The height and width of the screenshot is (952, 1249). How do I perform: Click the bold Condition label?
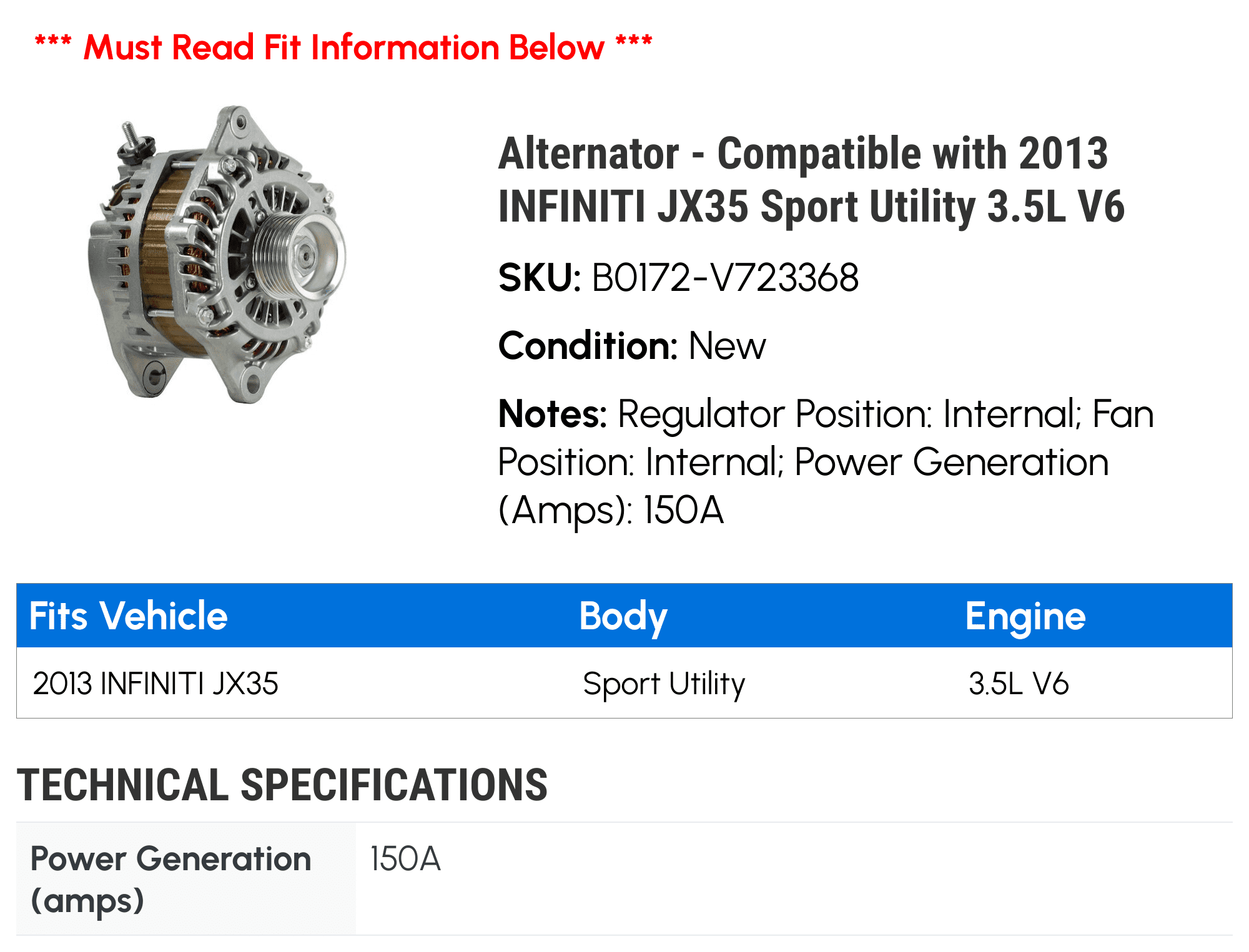(588, 346)
